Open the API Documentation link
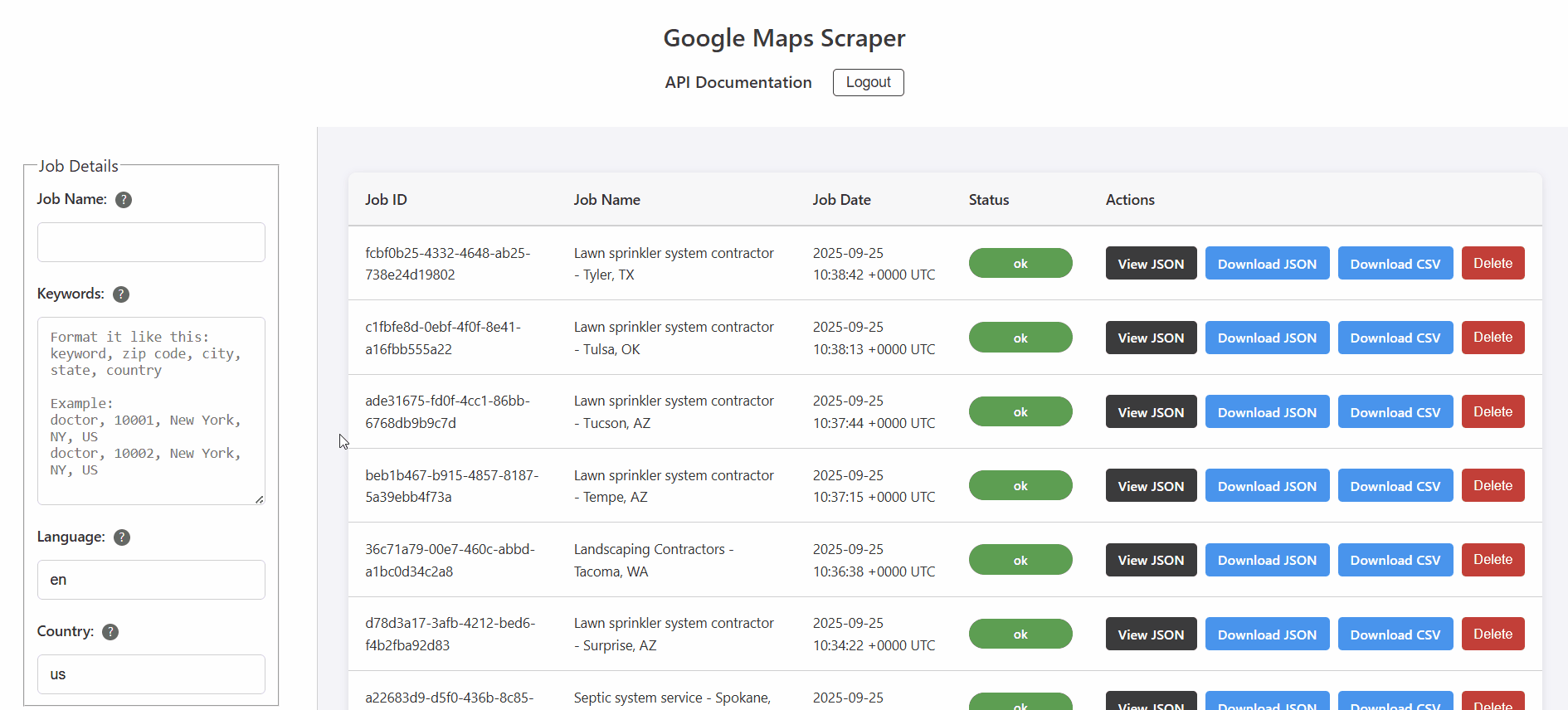This screenshot has width=1568, height=710. point(738,82)
